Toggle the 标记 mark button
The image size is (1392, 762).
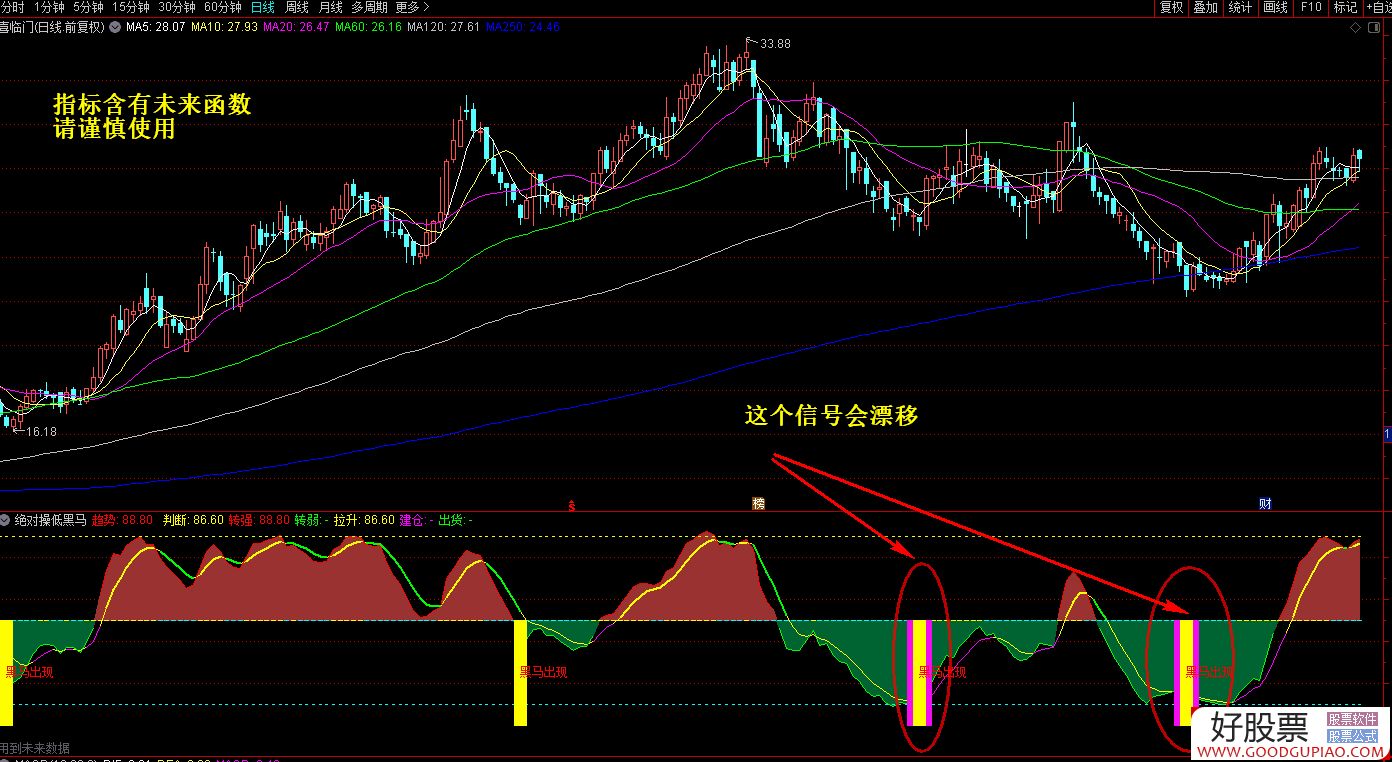click(1345, 7)
